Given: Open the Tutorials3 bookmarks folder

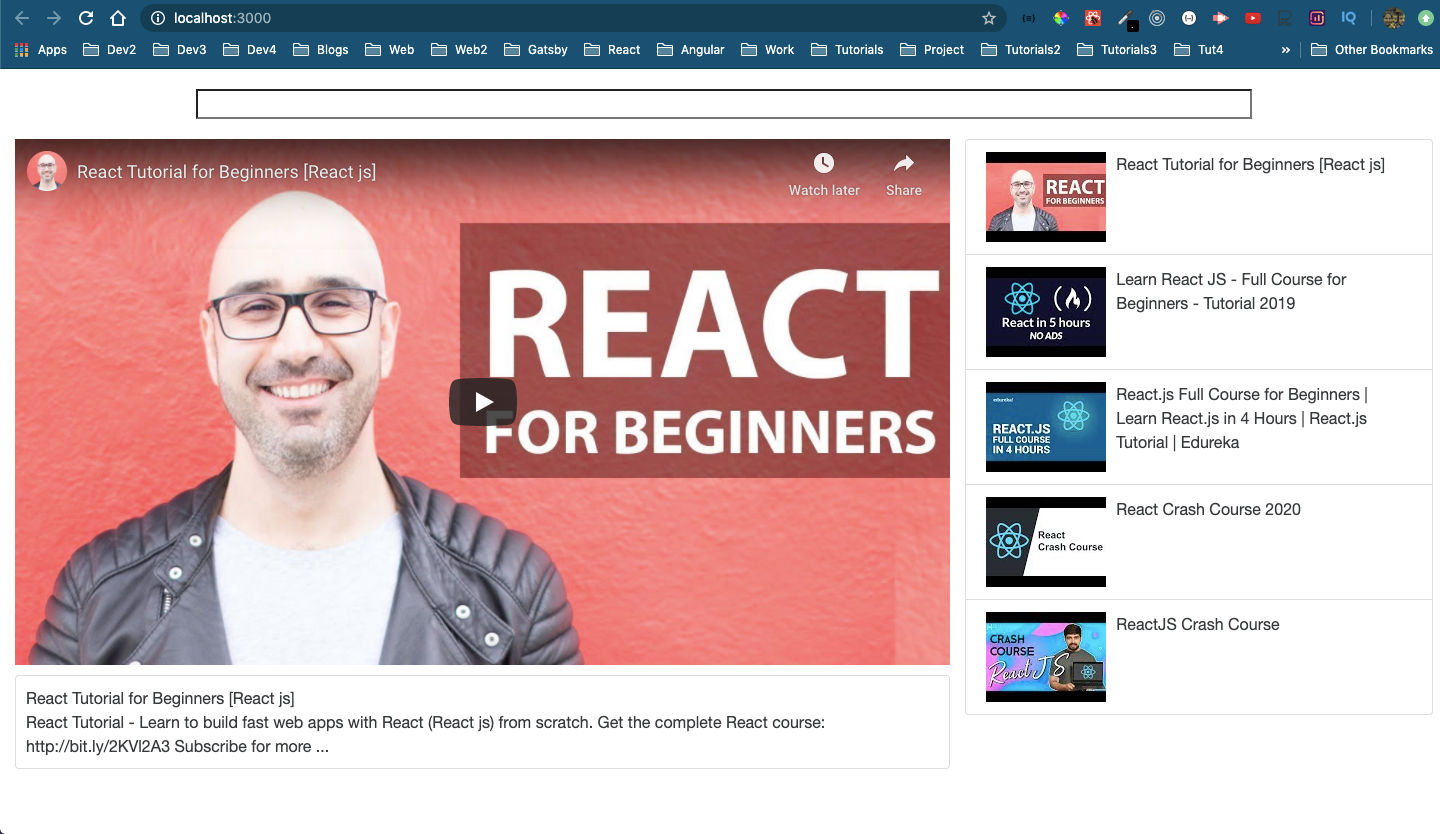Looking at the screenshot, I should click(1117, 49).
